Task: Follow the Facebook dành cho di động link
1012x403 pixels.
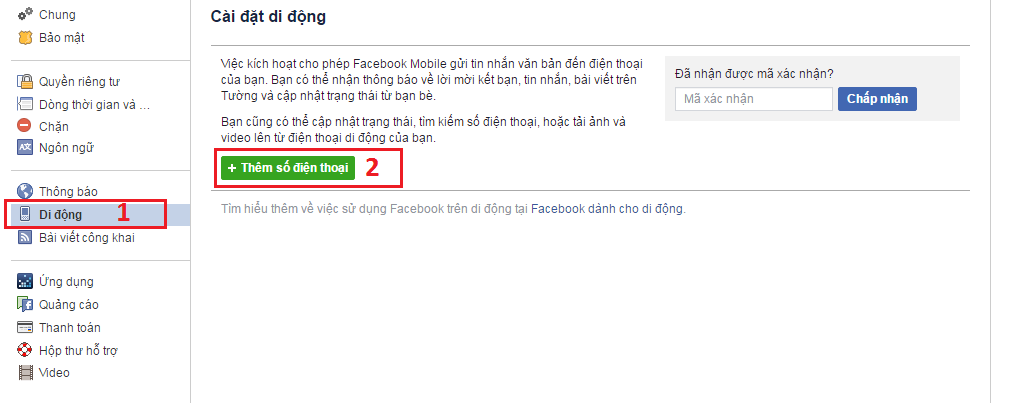Action: coord(607,209)
